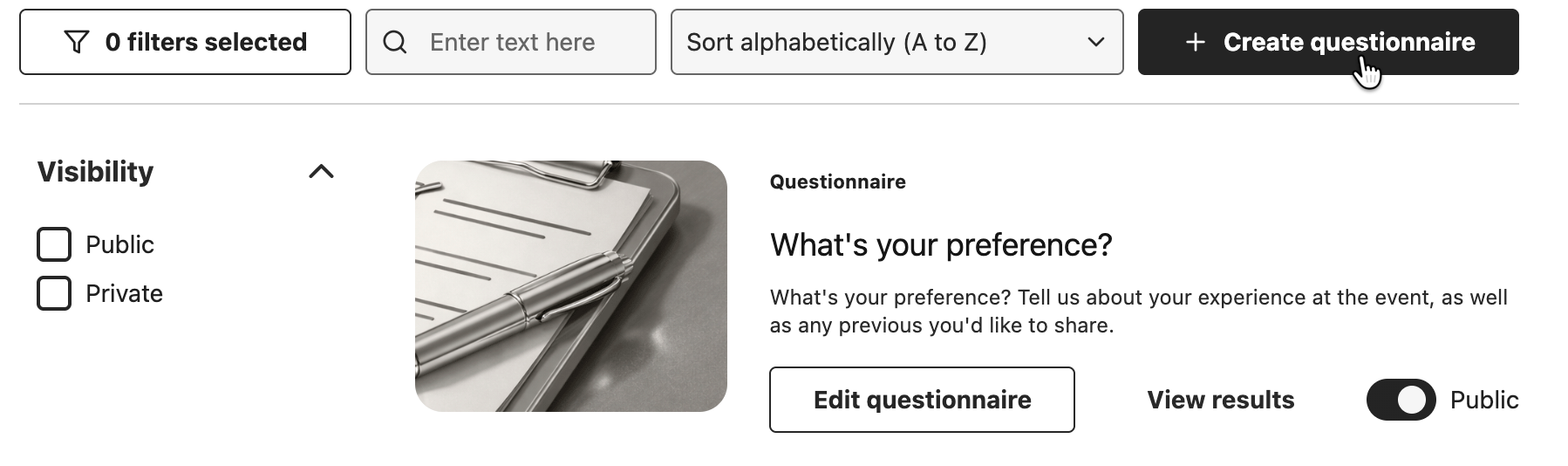The image size is (1568, 466).
Task: Open the View results link
Action: click(1220, 400)
